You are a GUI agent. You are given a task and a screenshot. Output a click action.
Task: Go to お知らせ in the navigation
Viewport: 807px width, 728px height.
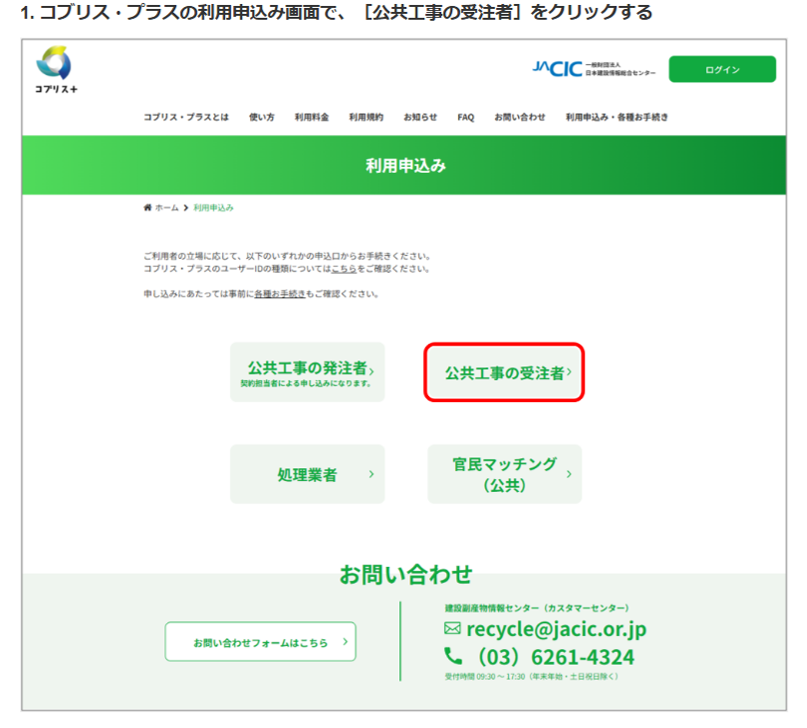coord(420,117)
